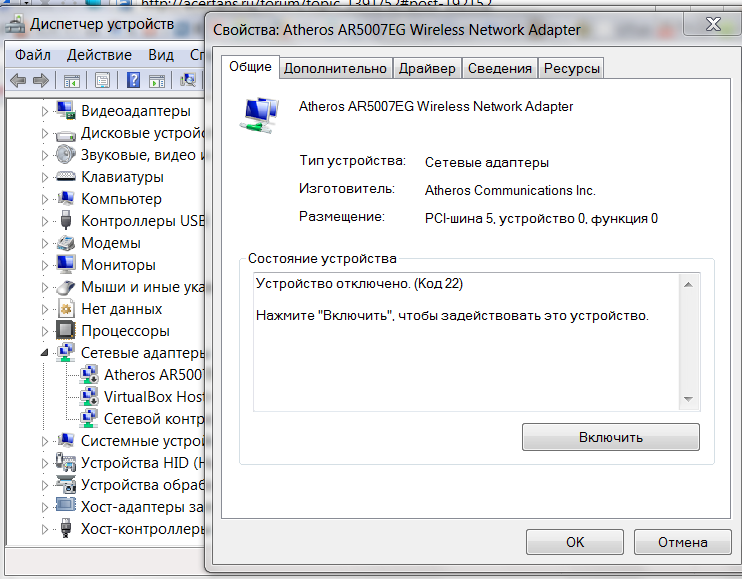Click the Клавиатуры keyboard icon
Screen dimensions: 742x579
tap(66, 176)
